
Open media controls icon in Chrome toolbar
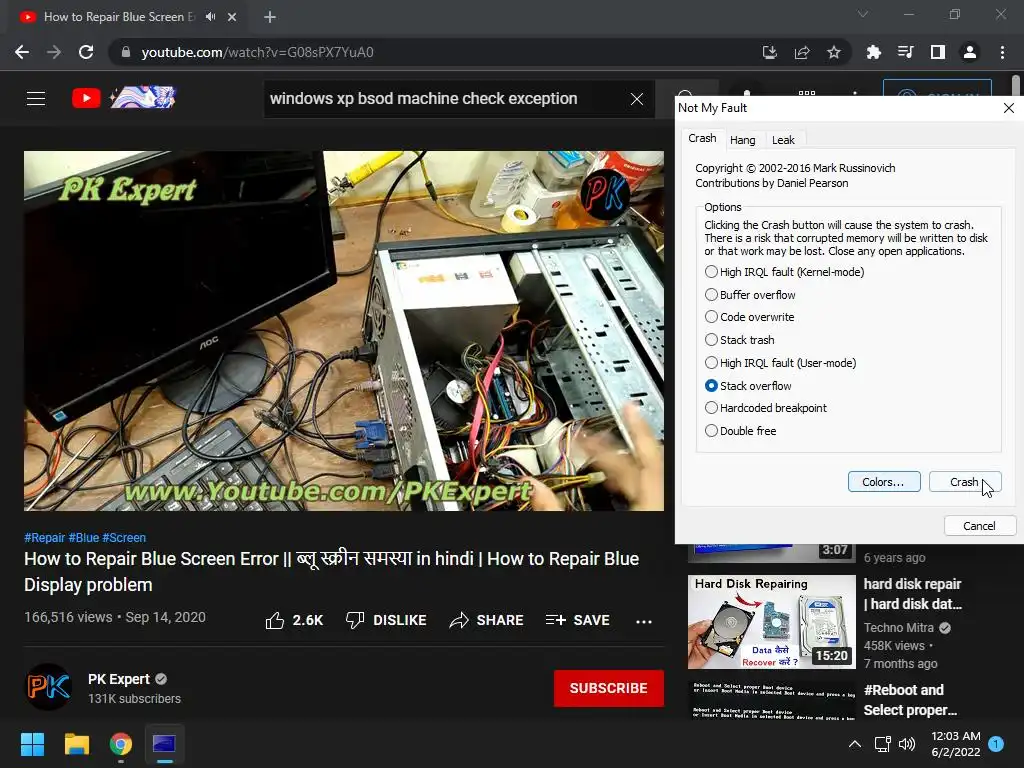click(906, 52)
